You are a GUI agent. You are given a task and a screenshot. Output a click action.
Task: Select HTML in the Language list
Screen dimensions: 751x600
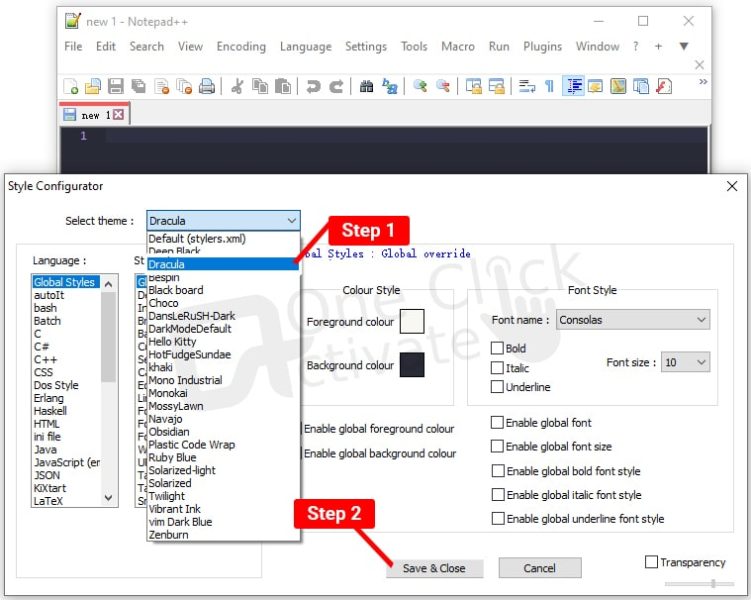pos(46,424)
